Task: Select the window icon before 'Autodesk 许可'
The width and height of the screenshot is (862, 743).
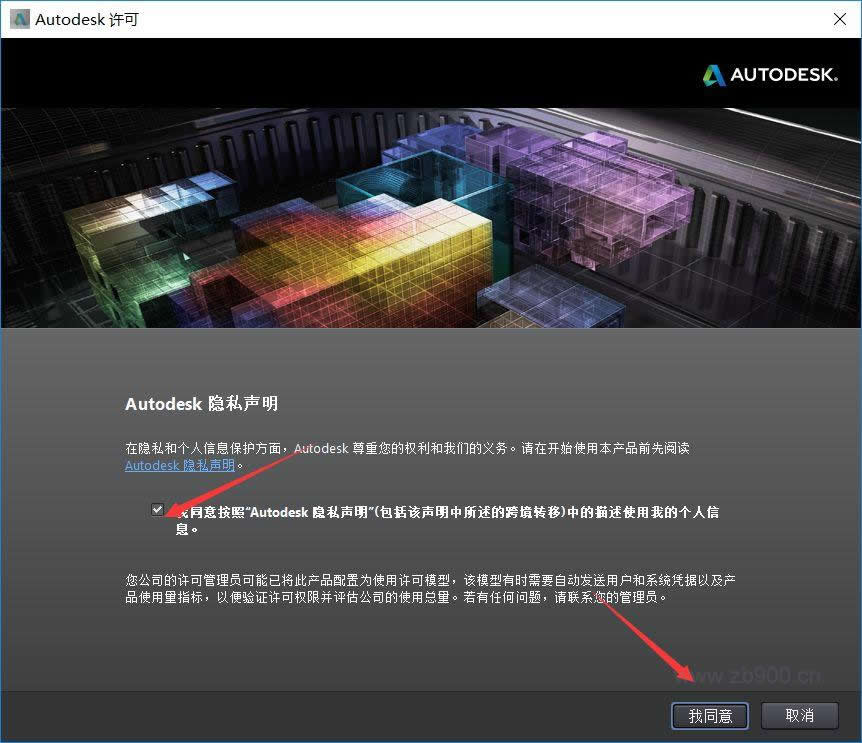Action: [17, 18]
